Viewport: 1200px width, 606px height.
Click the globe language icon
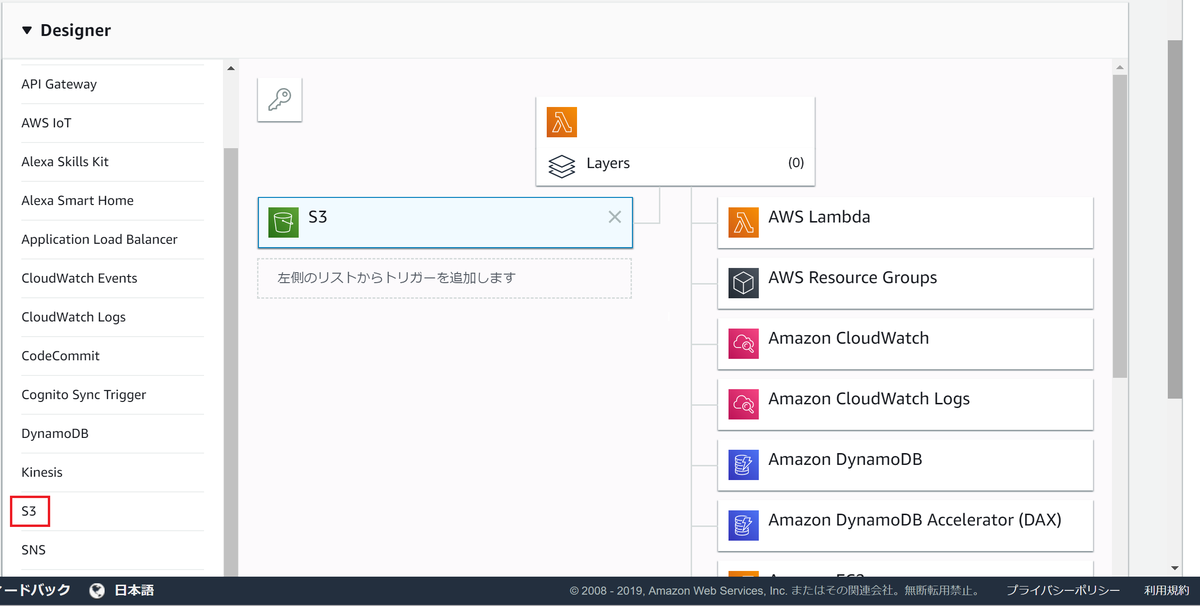(97, 591)
